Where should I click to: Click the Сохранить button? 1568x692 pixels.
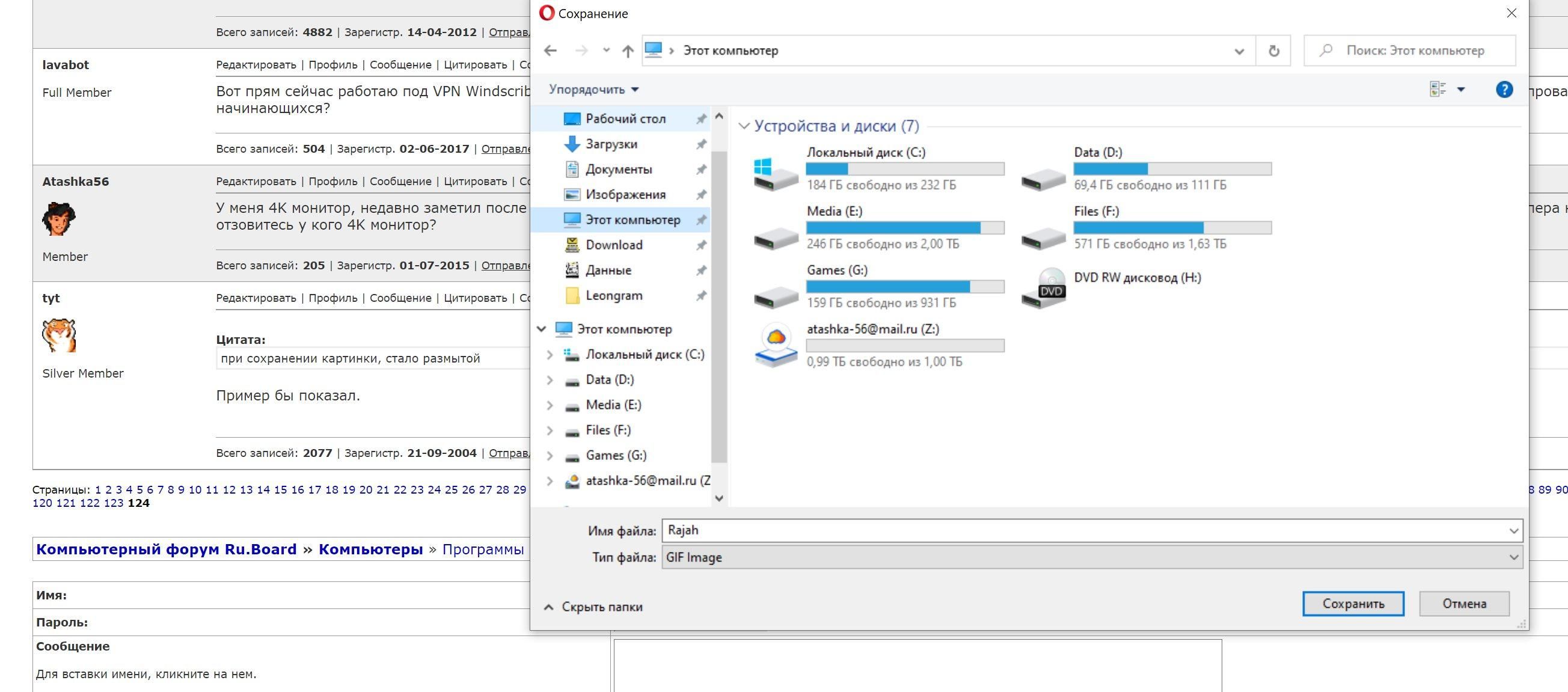coord(1353,603)
